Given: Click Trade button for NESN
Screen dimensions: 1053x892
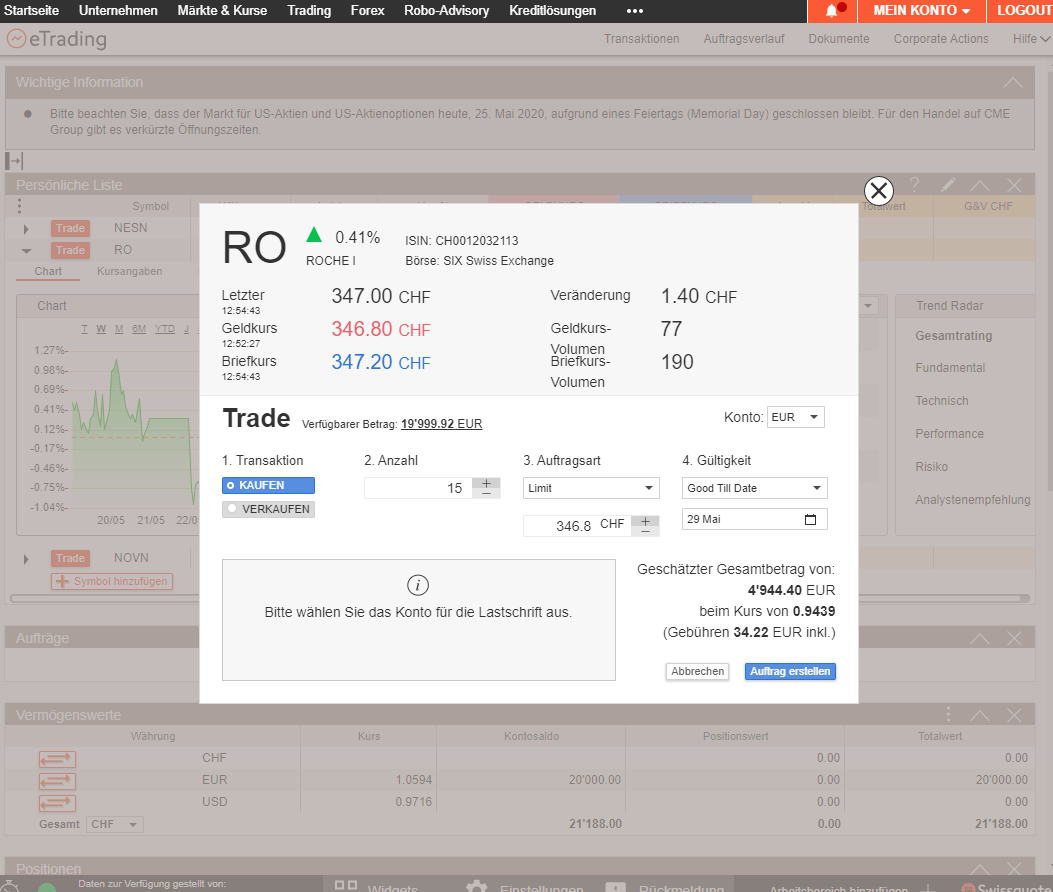Looking at the screenshot, I should pyautogui.click(x=71, y=228).
